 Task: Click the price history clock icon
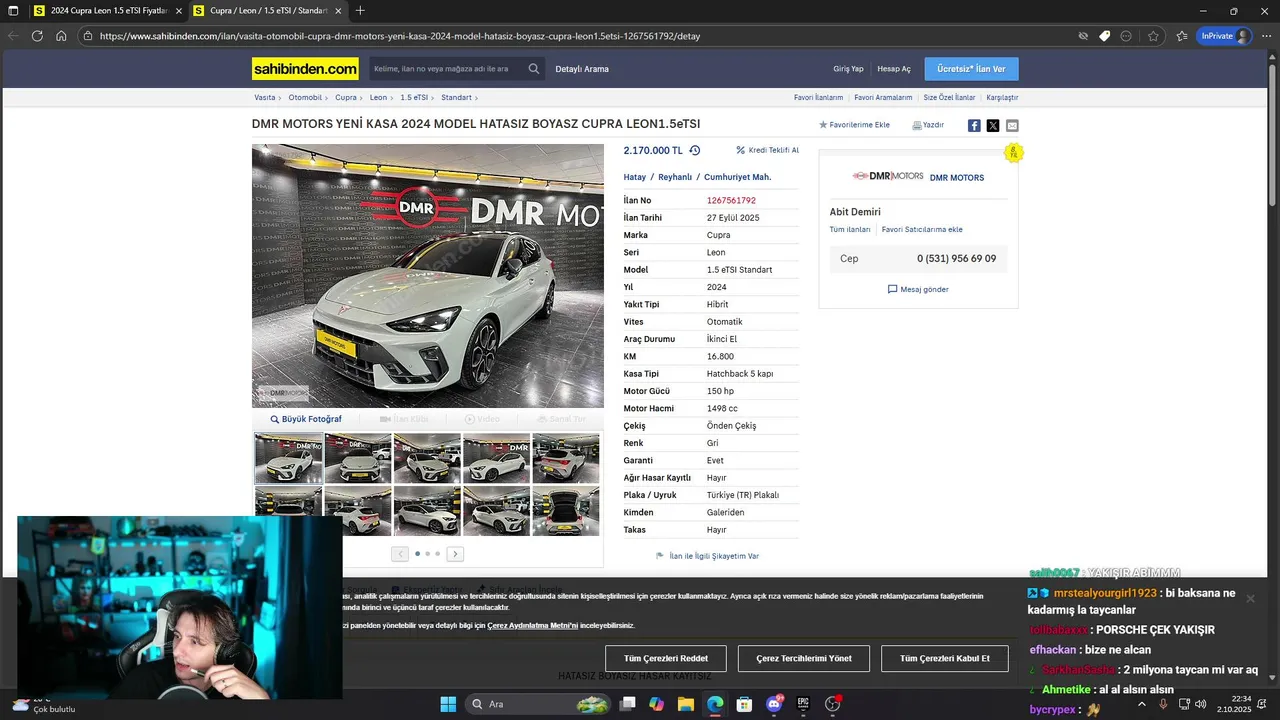[x=695, y=150]
